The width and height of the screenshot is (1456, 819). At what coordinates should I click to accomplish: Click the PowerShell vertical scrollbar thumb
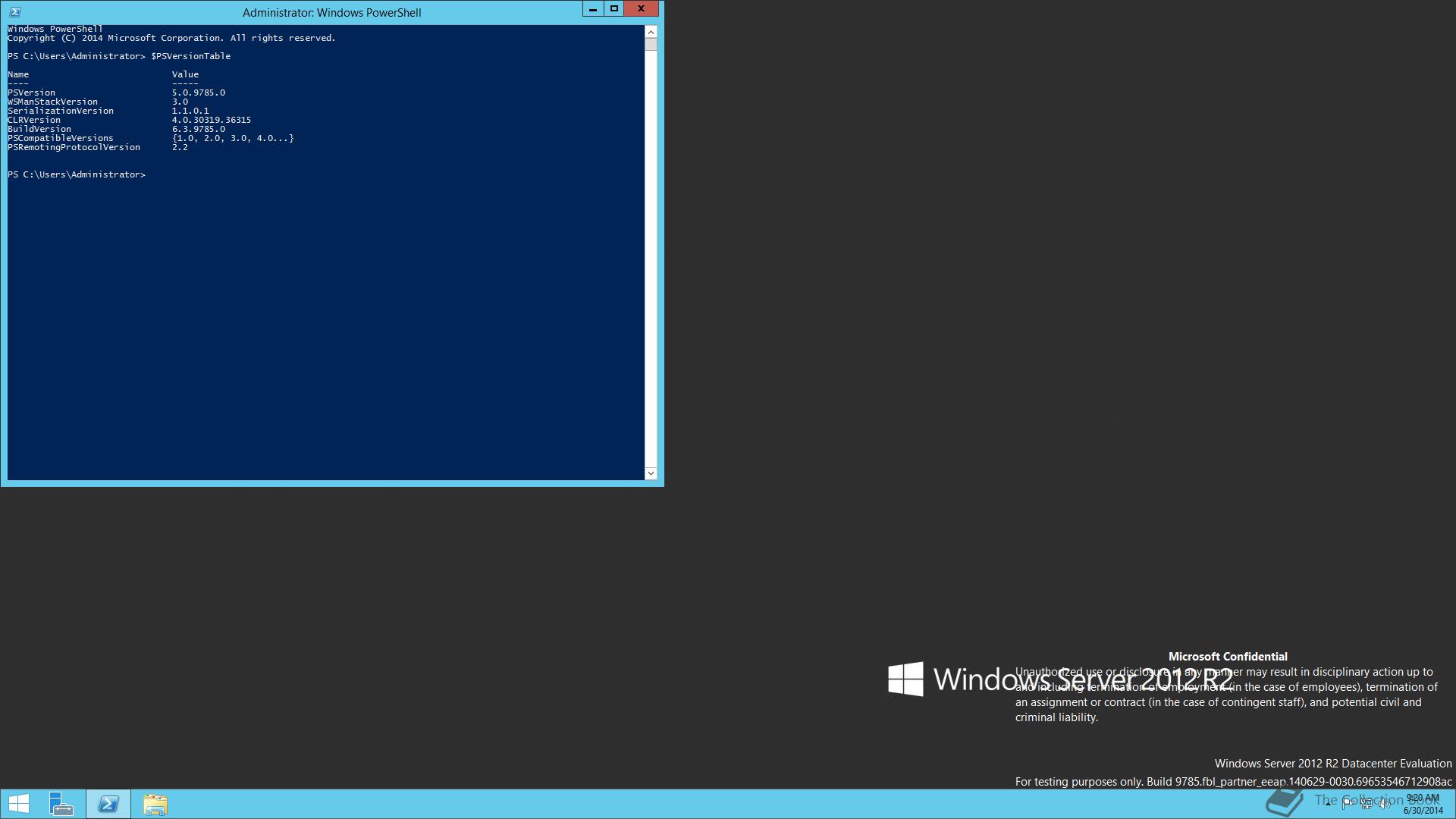[651, 45]
